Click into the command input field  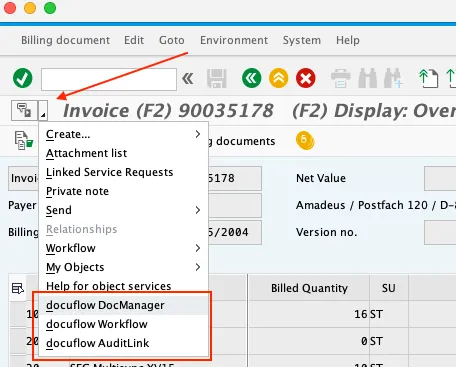coord(109,79)
